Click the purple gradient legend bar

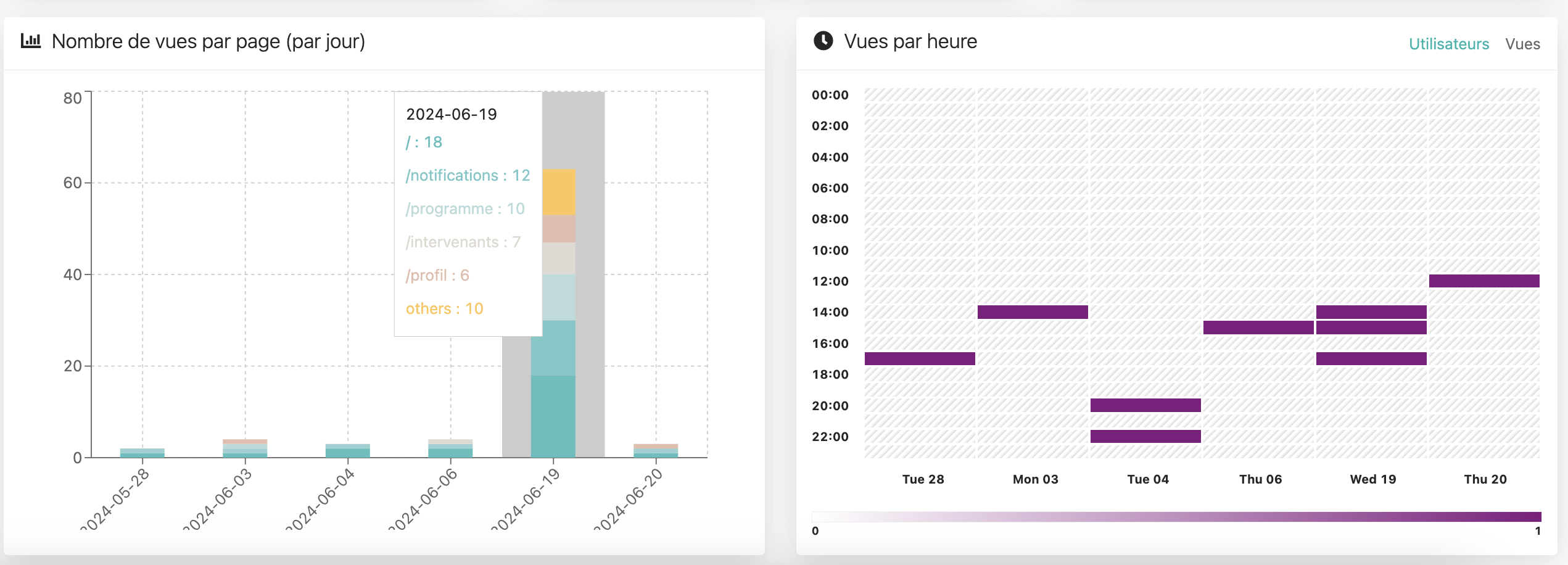coord(1176,517)
